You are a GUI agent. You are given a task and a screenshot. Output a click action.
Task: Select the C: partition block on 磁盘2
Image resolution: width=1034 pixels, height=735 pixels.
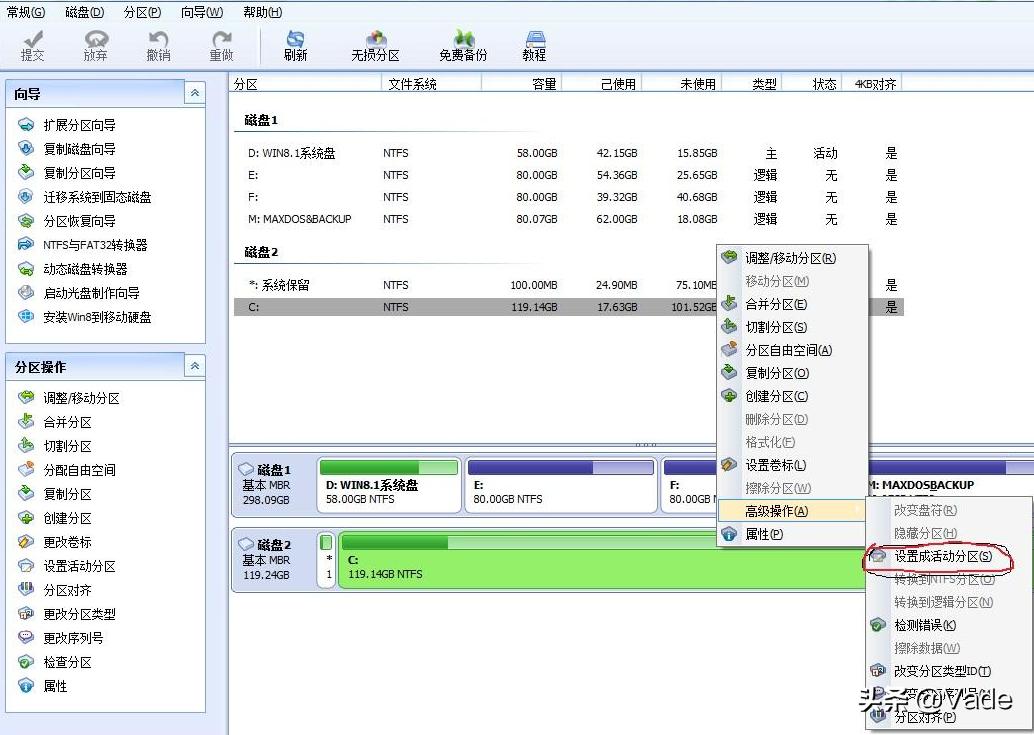click(450, 567)
